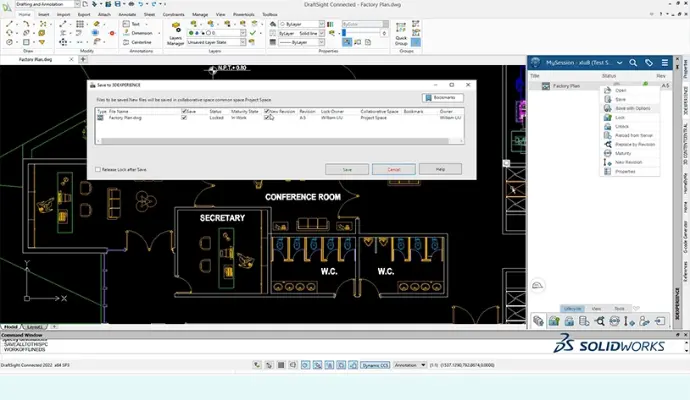The height and width of the screenshot is (400, 690).
Task: Toggle the New Revision column header checkbox
Action: (x=267, y=111)
